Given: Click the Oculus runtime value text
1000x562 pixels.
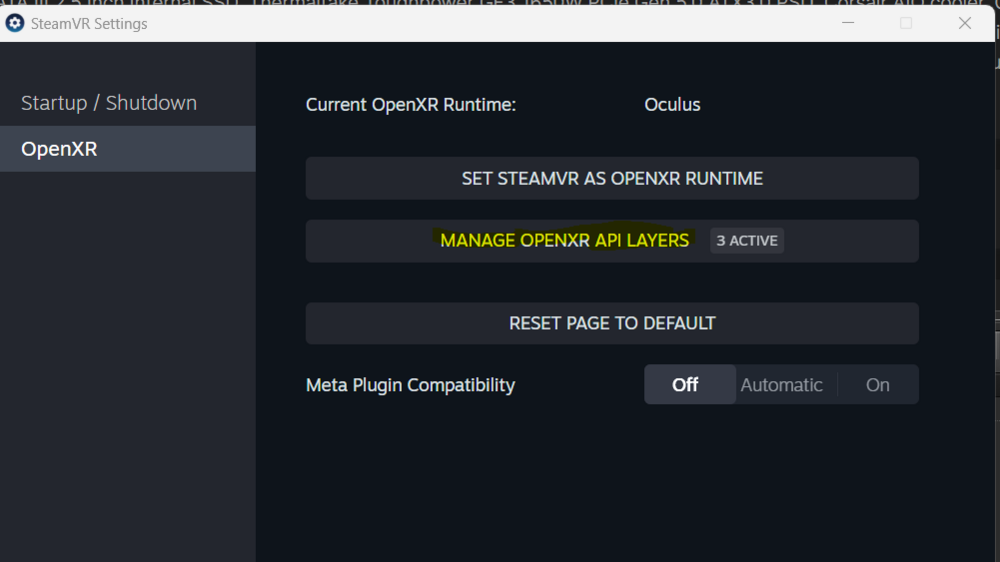Looking at the screenshot, I should (672, 105).
